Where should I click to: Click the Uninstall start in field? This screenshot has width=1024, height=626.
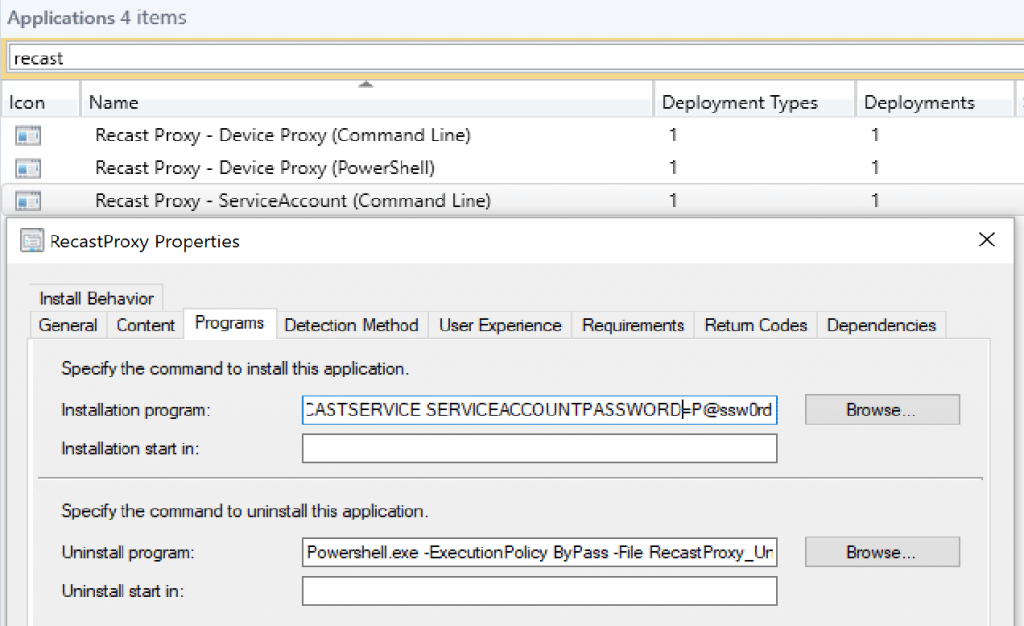click(539, 591)
